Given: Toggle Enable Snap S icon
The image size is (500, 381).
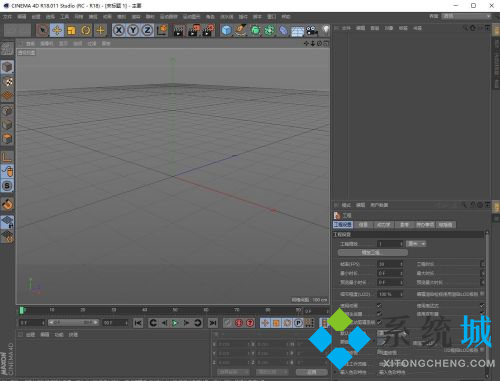Looking at the screenshot, I should point(7,186).
